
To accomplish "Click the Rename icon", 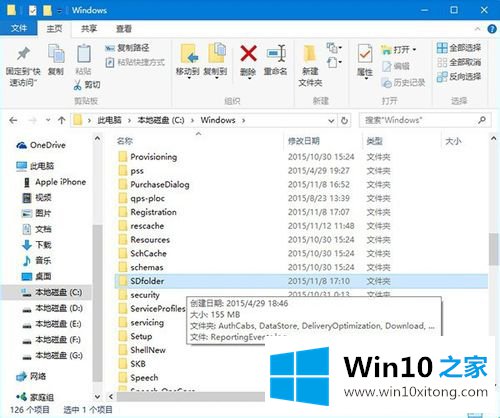I will (x=276, y=54).
